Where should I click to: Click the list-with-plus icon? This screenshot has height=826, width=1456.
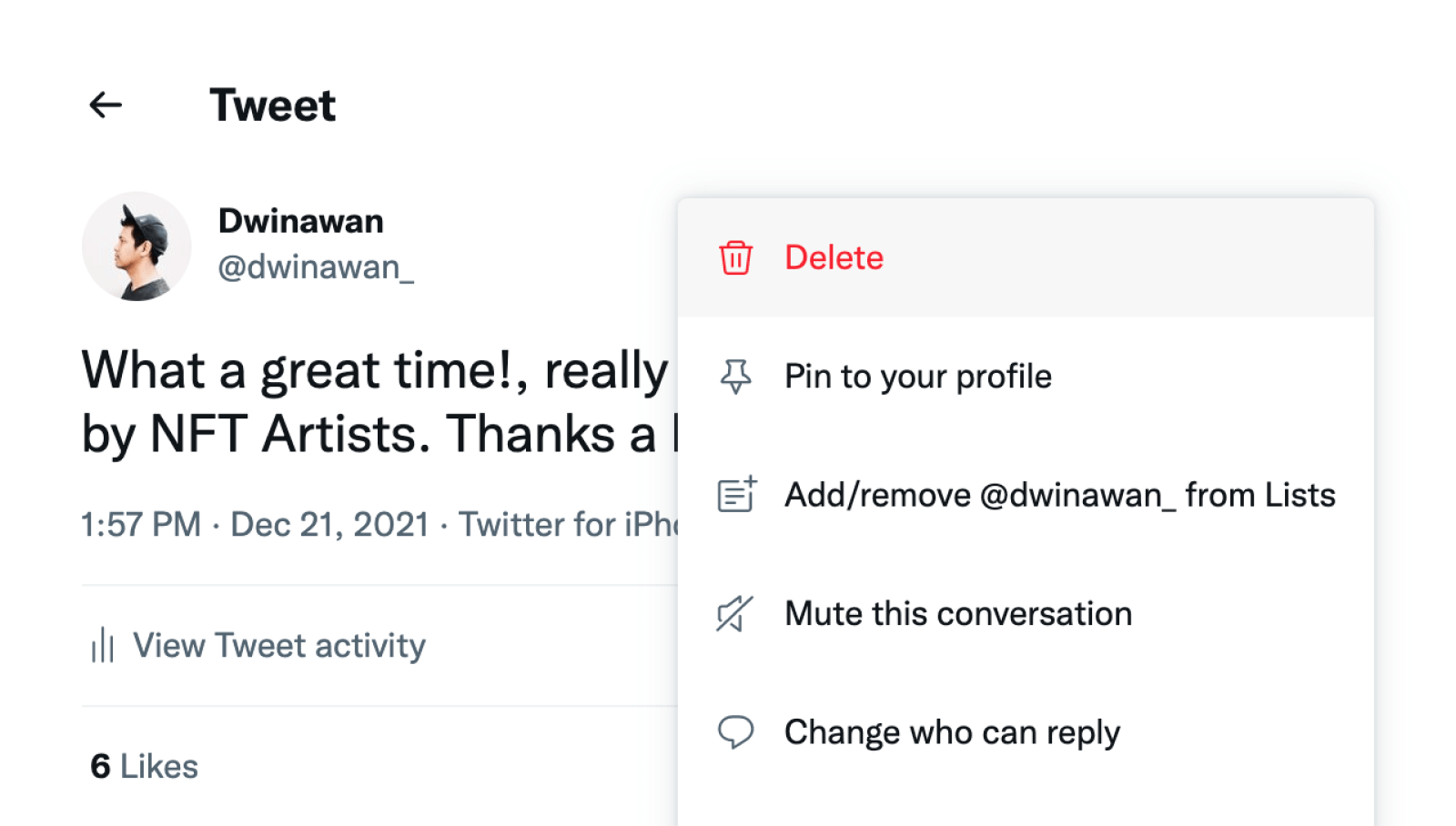pos(736,495)
